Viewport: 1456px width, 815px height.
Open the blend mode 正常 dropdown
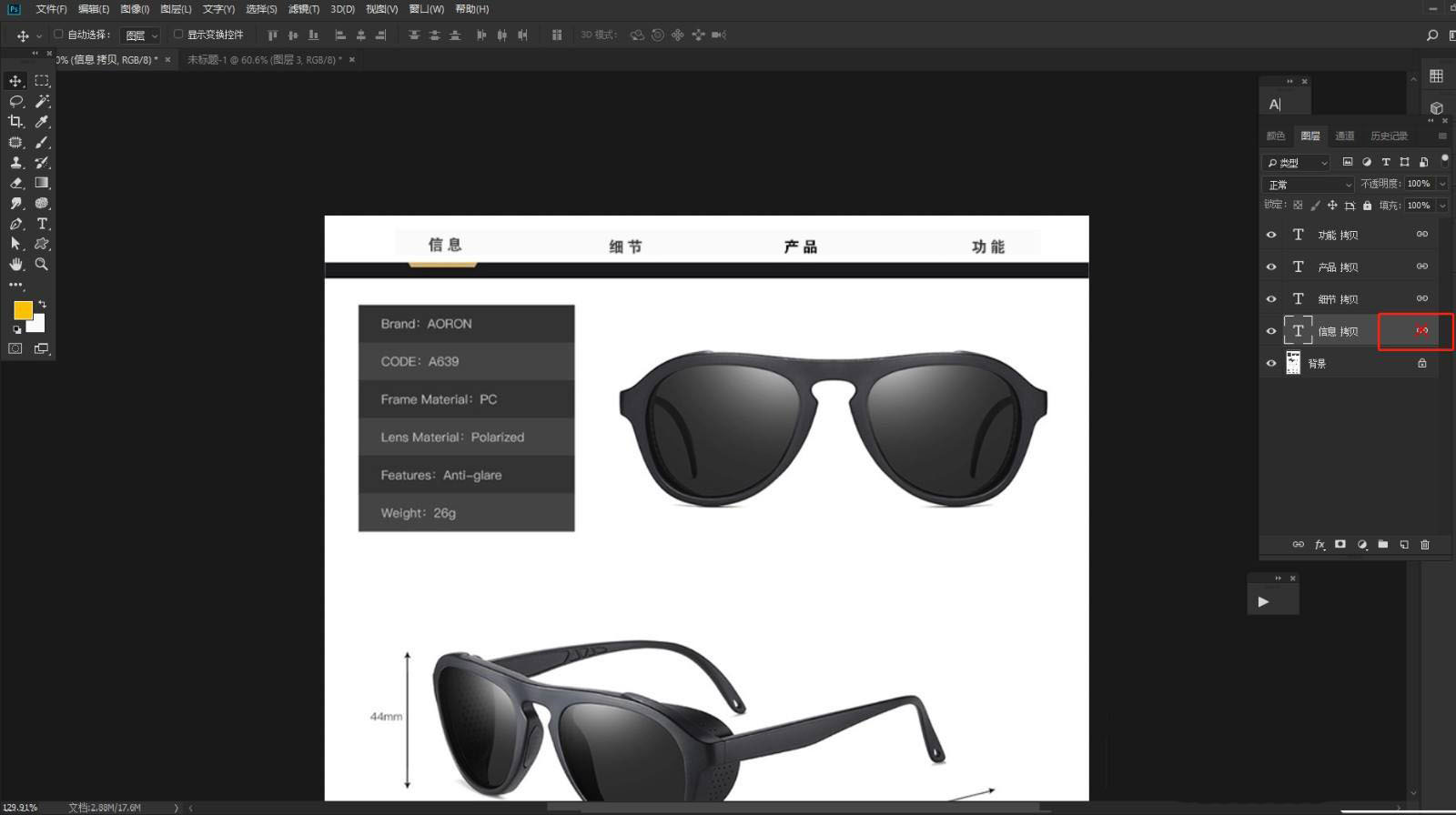pyautogui.click(x=1309, y=185)
